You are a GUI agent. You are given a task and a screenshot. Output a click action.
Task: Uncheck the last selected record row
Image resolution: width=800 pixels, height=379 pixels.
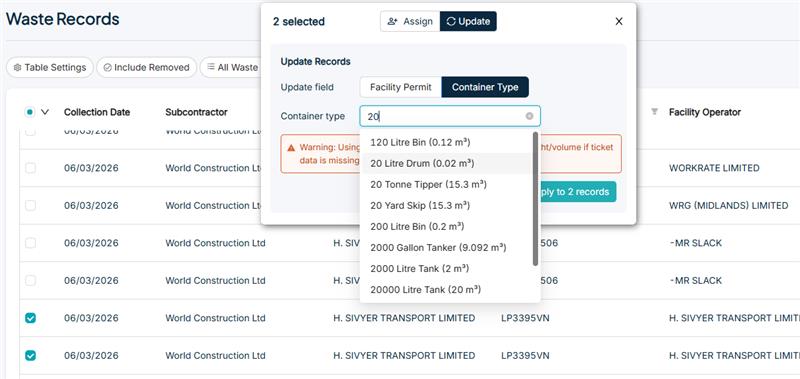pos(31,356)
